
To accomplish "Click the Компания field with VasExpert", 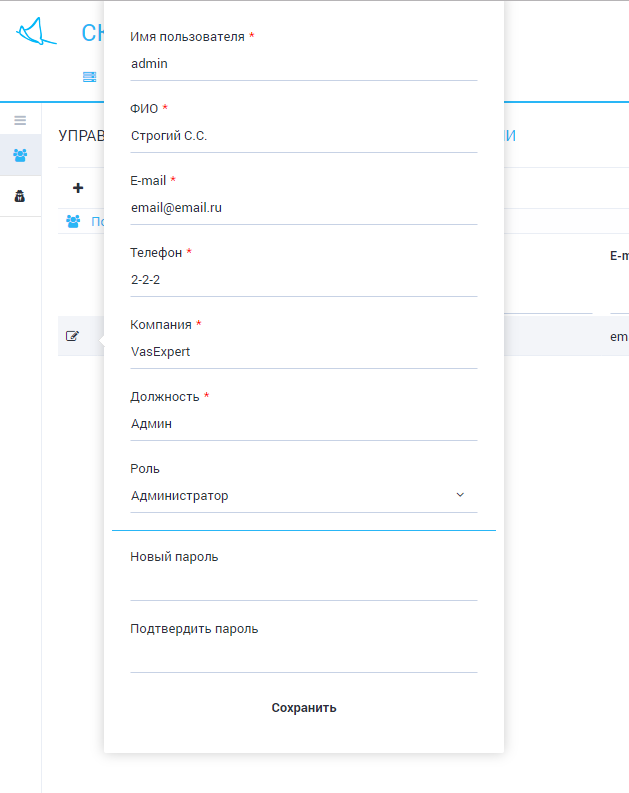I will pyautogui.click(x=303, y=352).
